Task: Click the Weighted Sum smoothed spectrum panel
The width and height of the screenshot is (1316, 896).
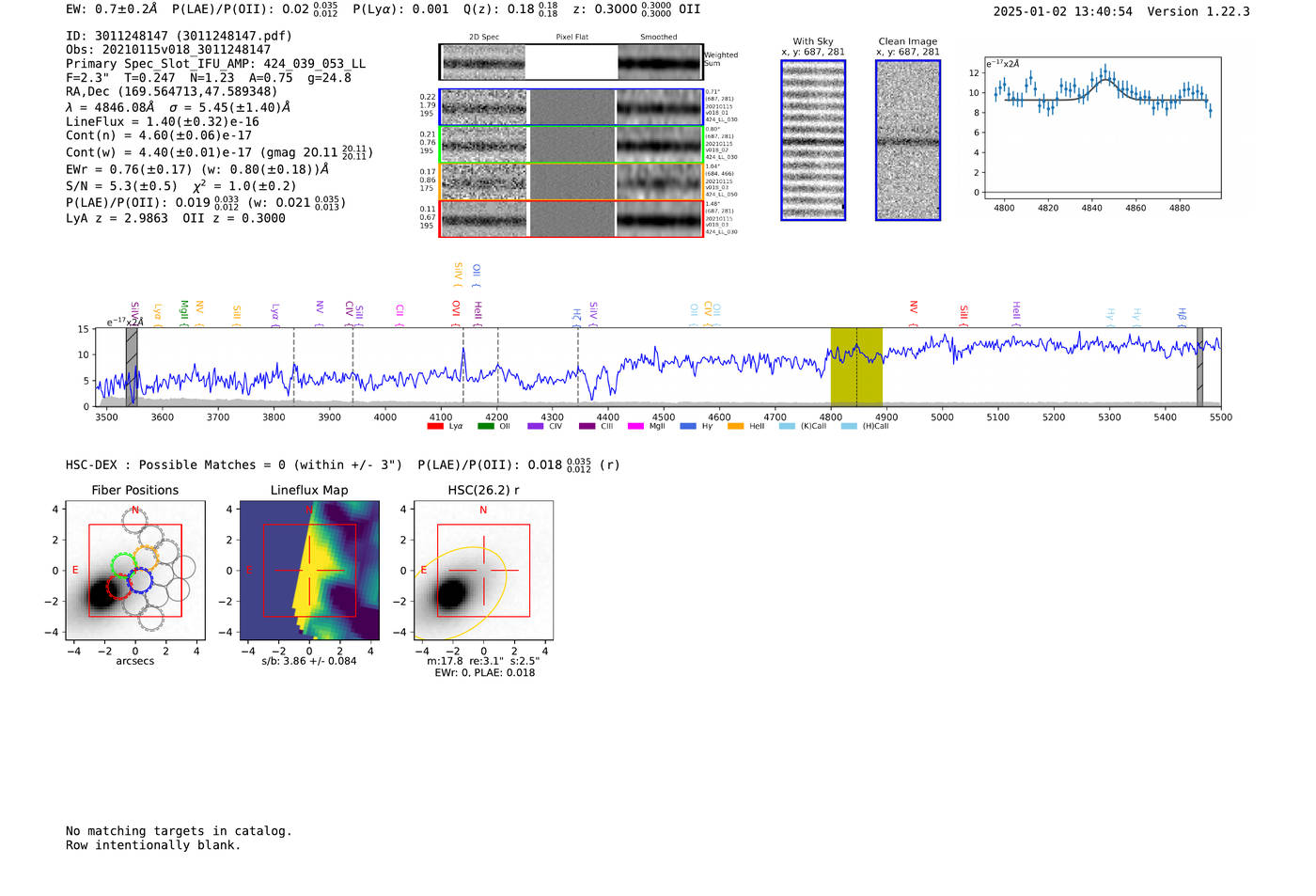Action: click(x=659, y=62)
